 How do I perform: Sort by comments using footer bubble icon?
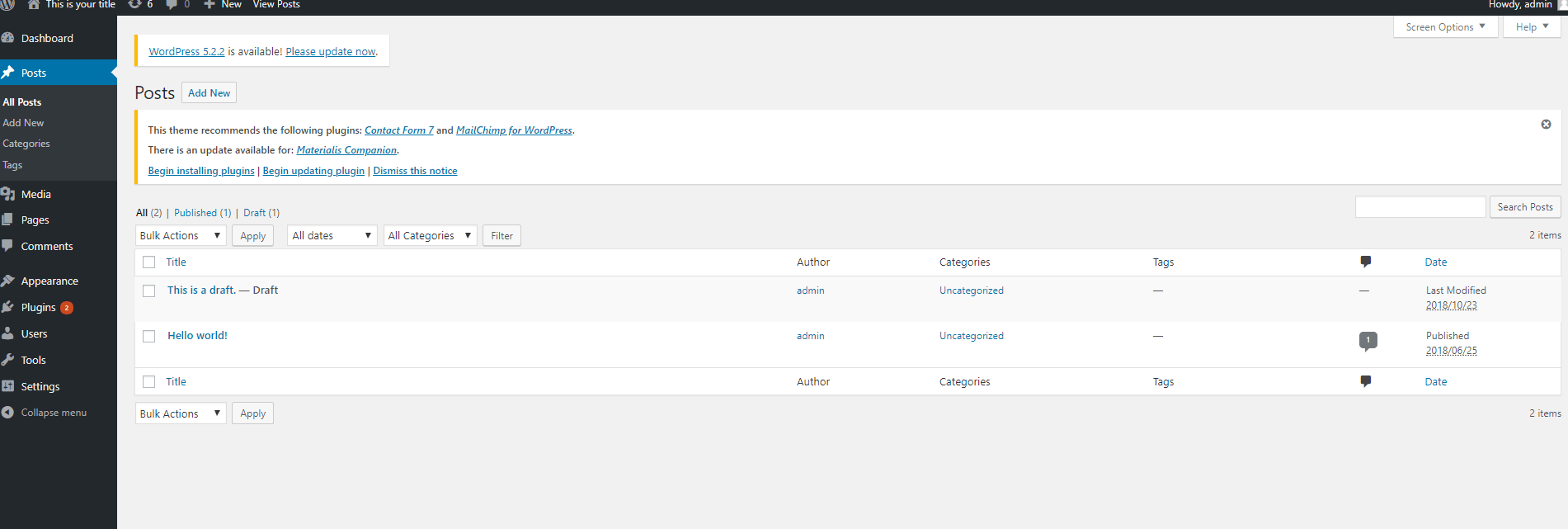click(x=1366, y=381)
